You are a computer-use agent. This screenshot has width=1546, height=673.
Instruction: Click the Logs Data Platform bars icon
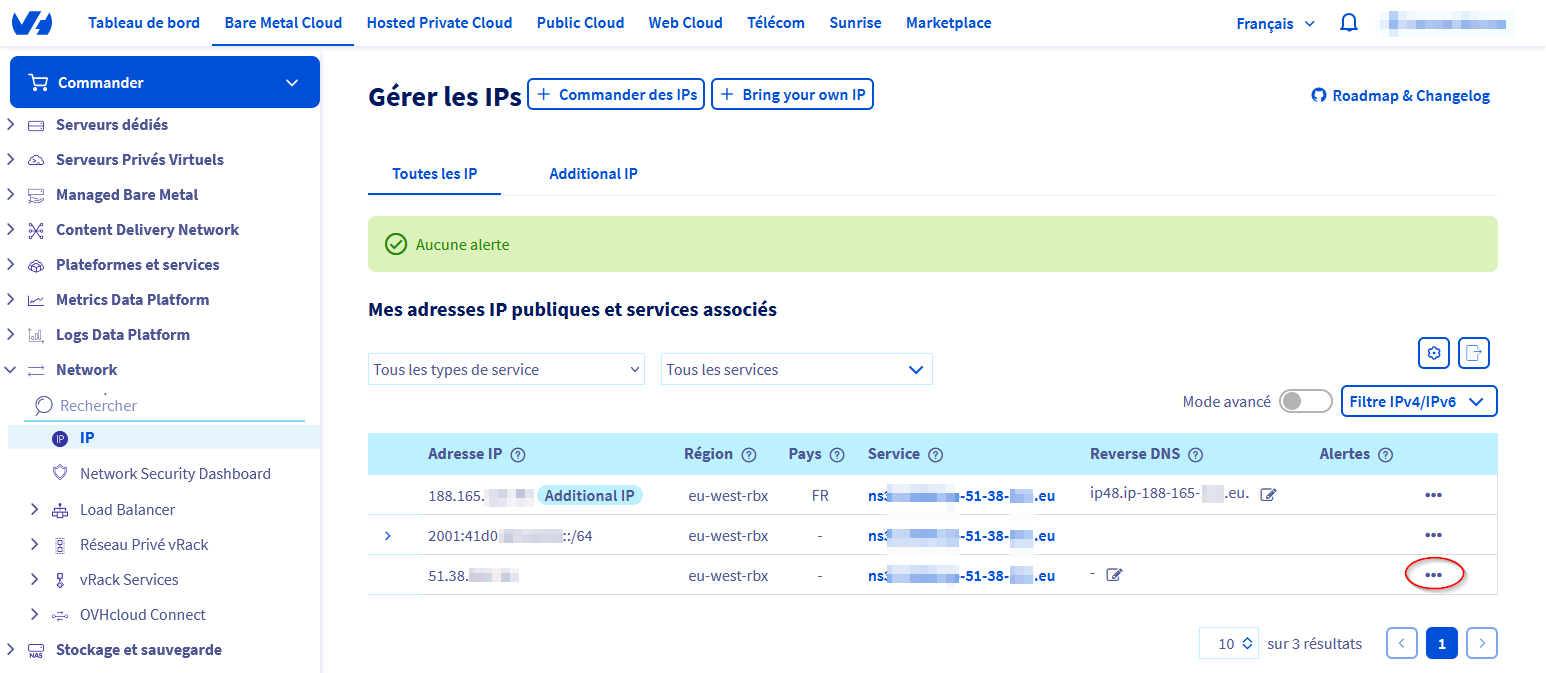pos(36,335)
